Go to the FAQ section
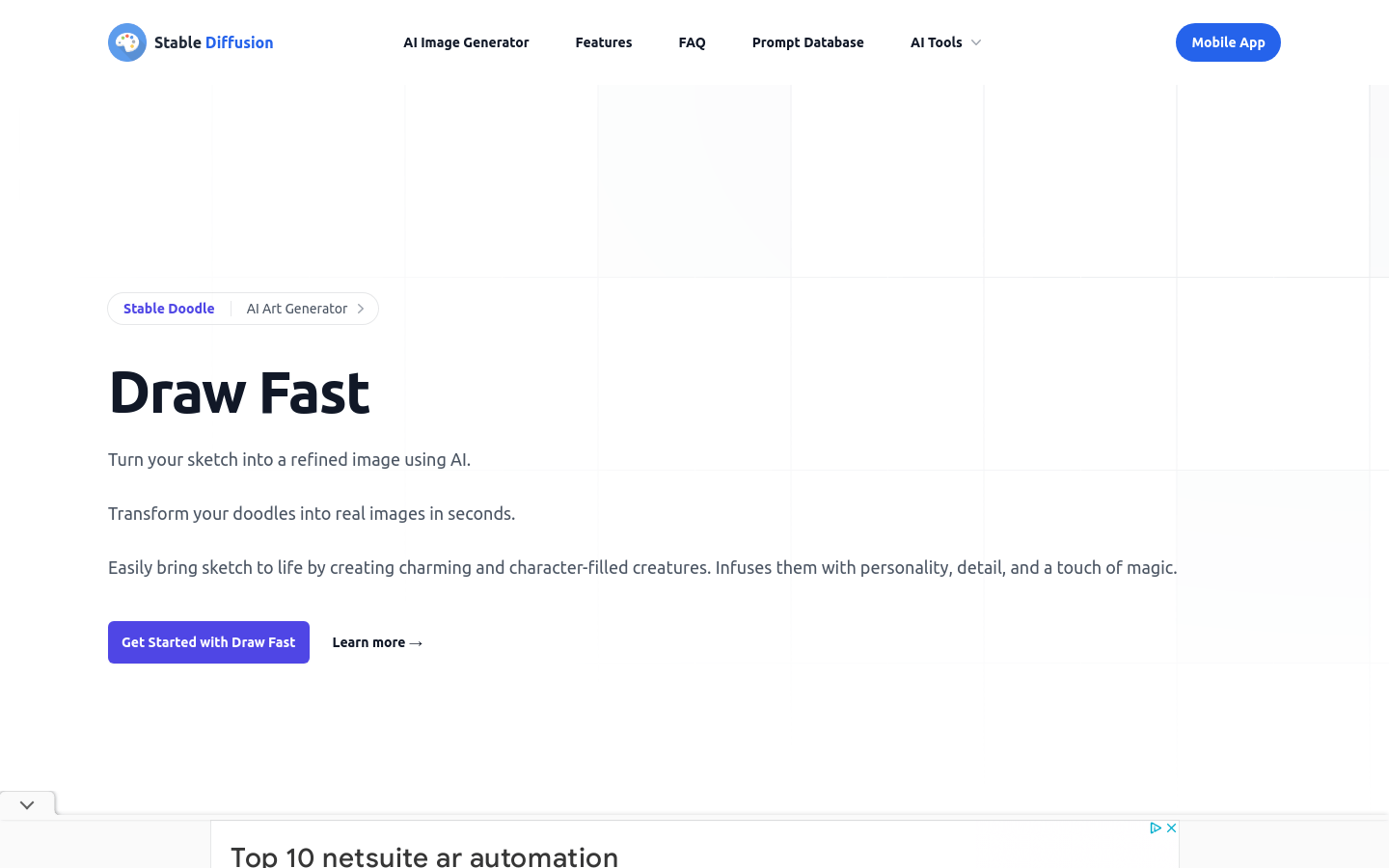 tap(692, 42)
